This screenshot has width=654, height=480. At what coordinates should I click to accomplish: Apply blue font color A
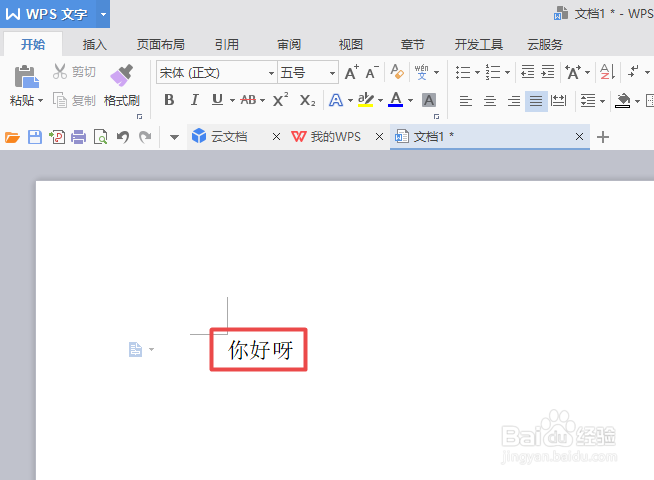pyautogui.click(x=395, y=100)
